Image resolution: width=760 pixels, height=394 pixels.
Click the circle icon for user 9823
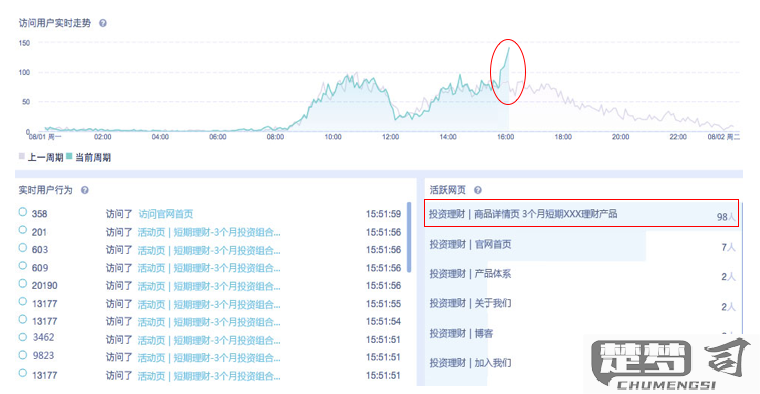(22, 355)
